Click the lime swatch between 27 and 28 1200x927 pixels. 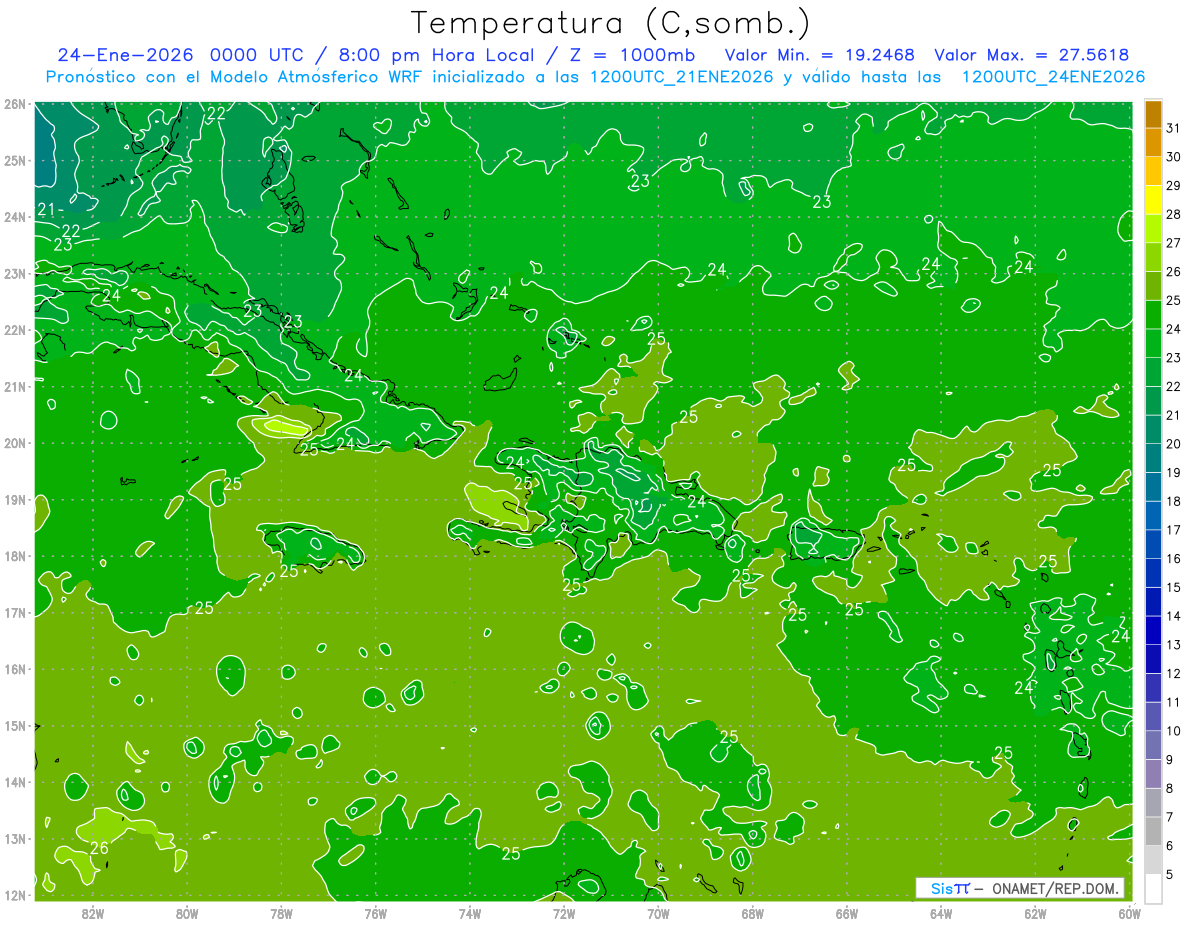point(1153,229)
